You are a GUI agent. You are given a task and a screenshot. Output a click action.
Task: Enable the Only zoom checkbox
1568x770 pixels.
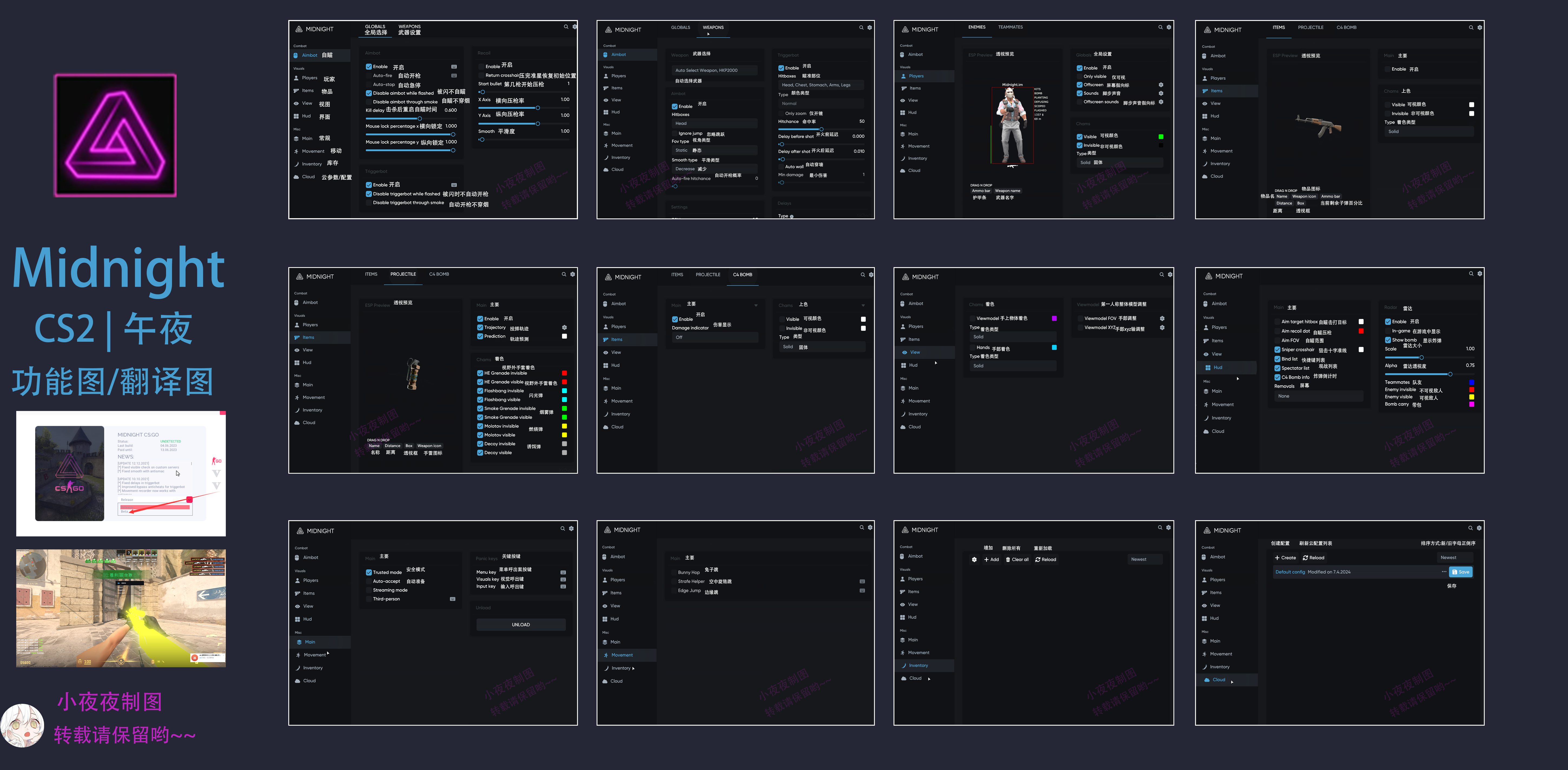click(781, 113)
